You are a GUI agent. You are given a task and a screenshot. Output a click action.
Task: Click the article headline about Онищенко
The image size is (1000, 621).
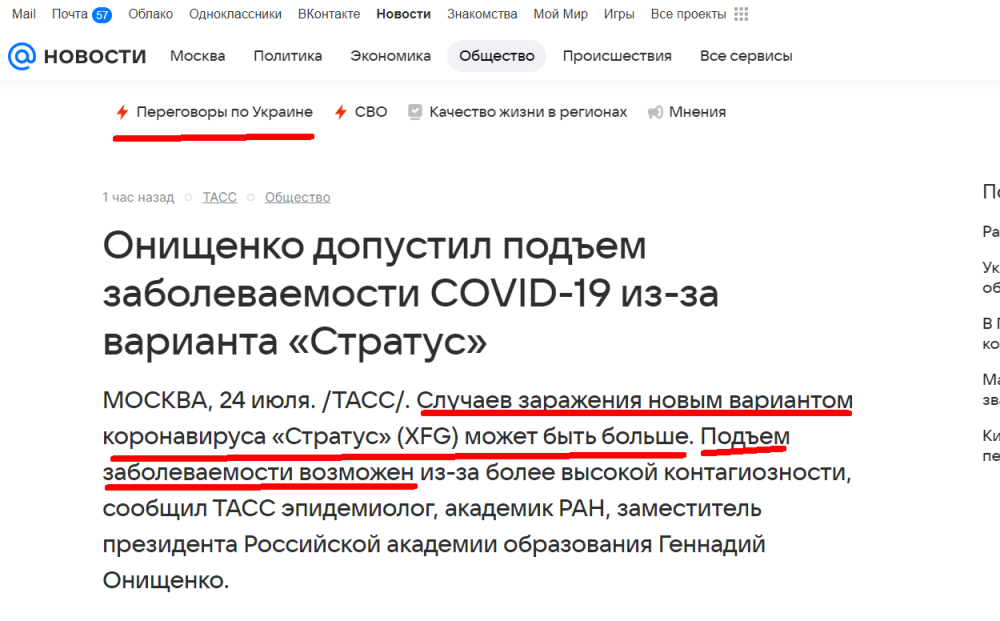[411, 294]
